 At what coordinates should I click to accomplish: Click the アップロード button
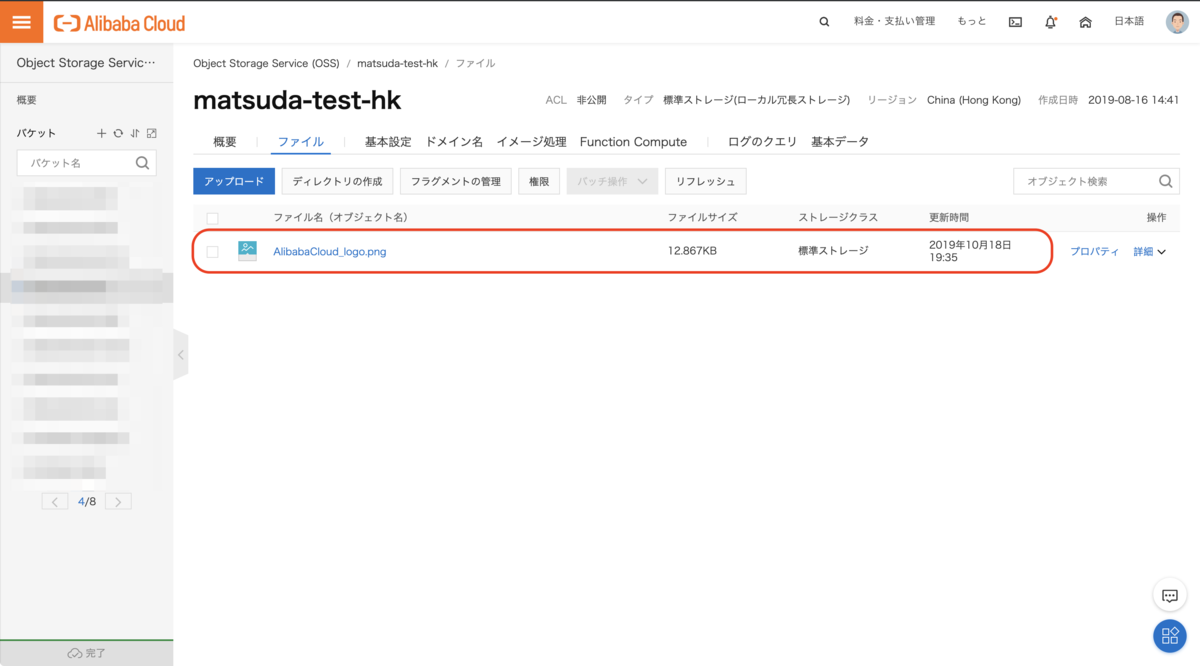click(x=233, y=181)
